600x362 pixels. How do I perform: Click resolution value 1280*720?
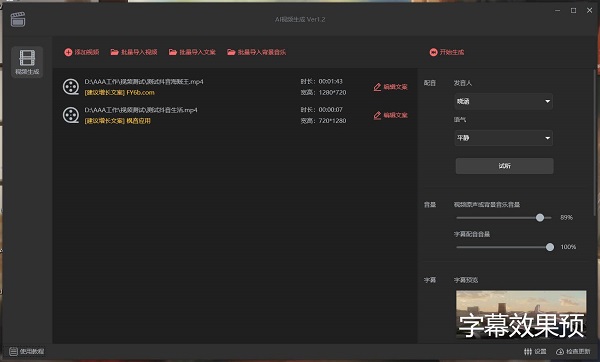(x=332, y=93)
